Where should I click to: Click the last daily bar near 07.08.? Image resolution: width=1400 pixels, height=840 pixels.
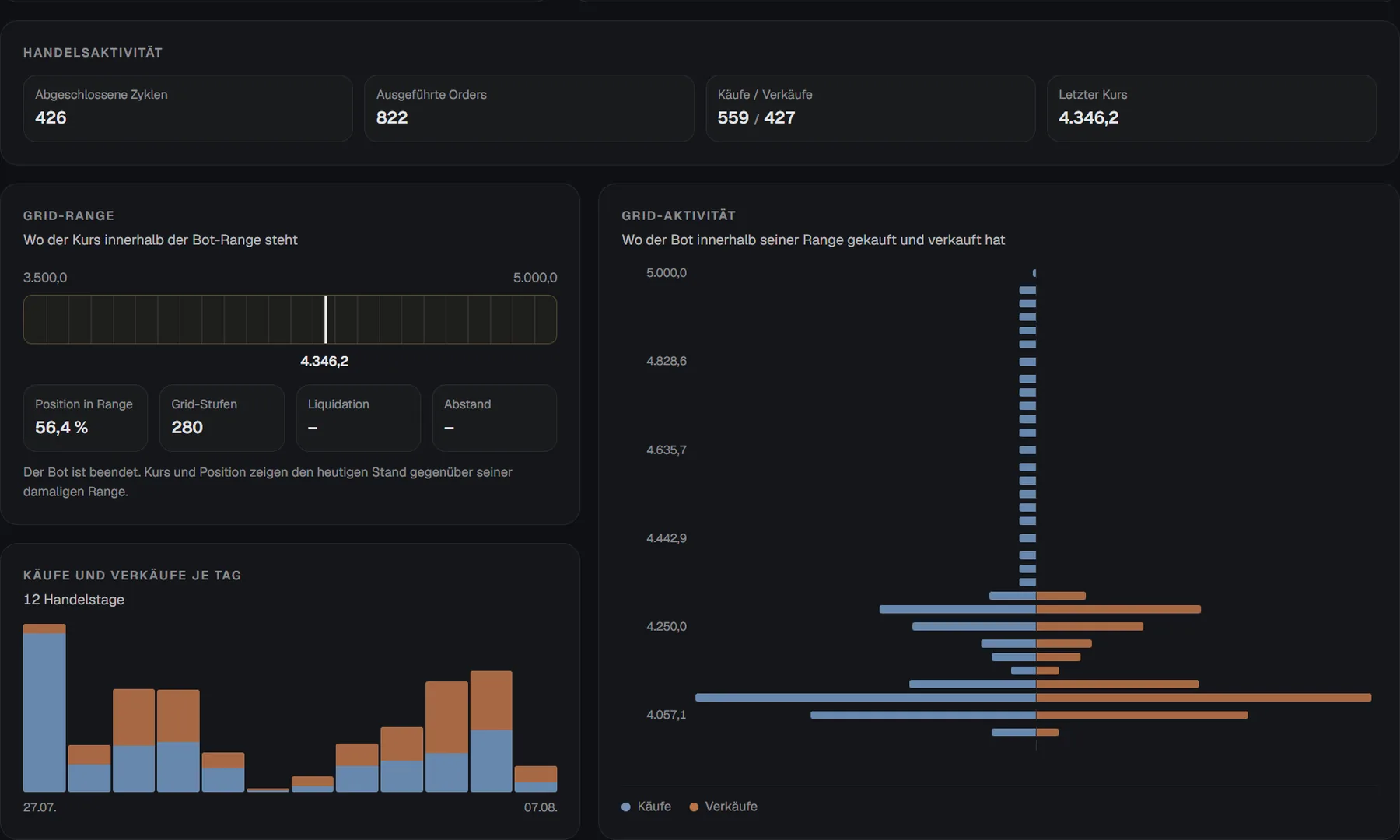click(x=536, y=779)
